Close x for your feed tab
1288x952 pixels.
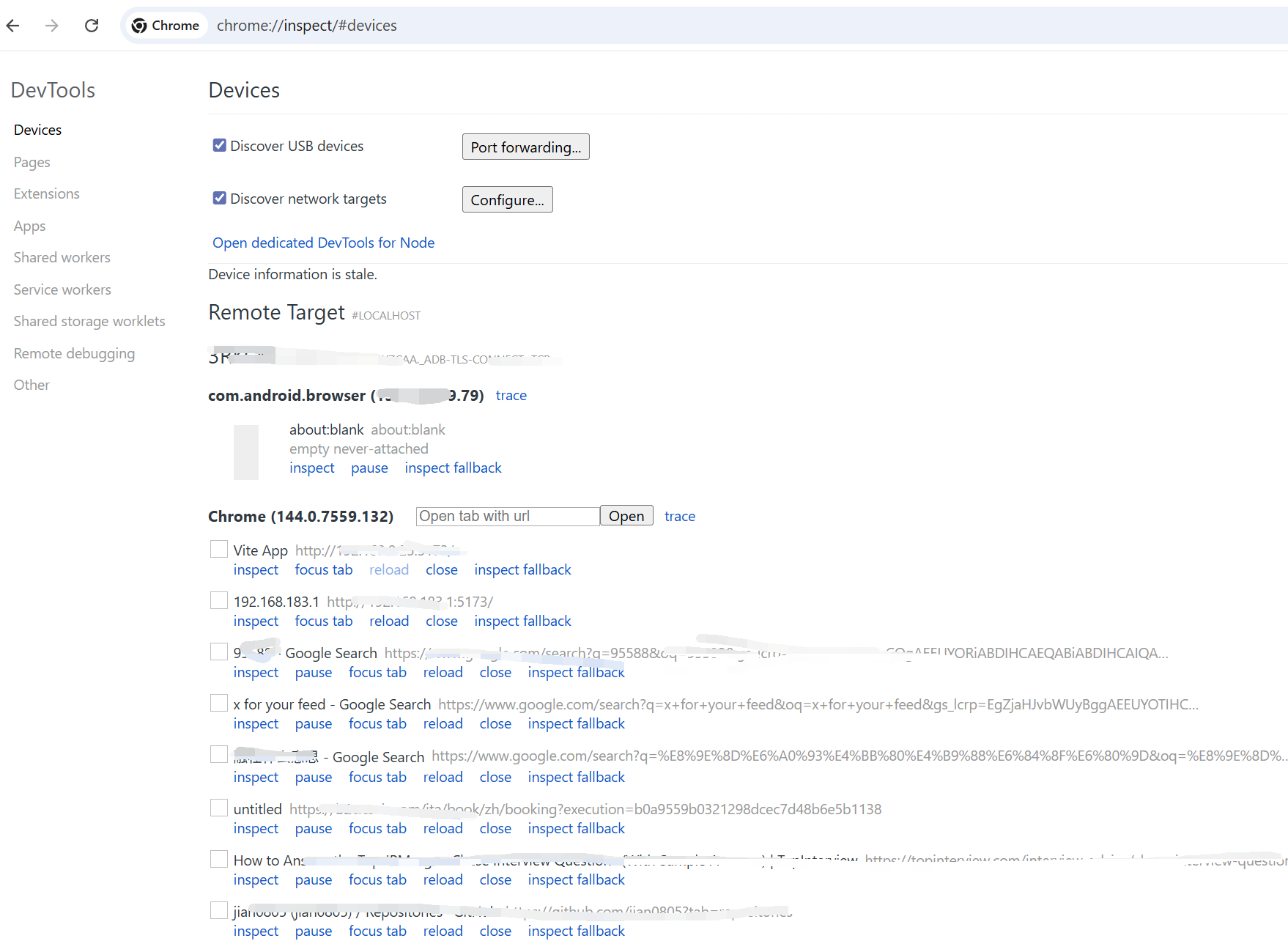tap(495, 723)
